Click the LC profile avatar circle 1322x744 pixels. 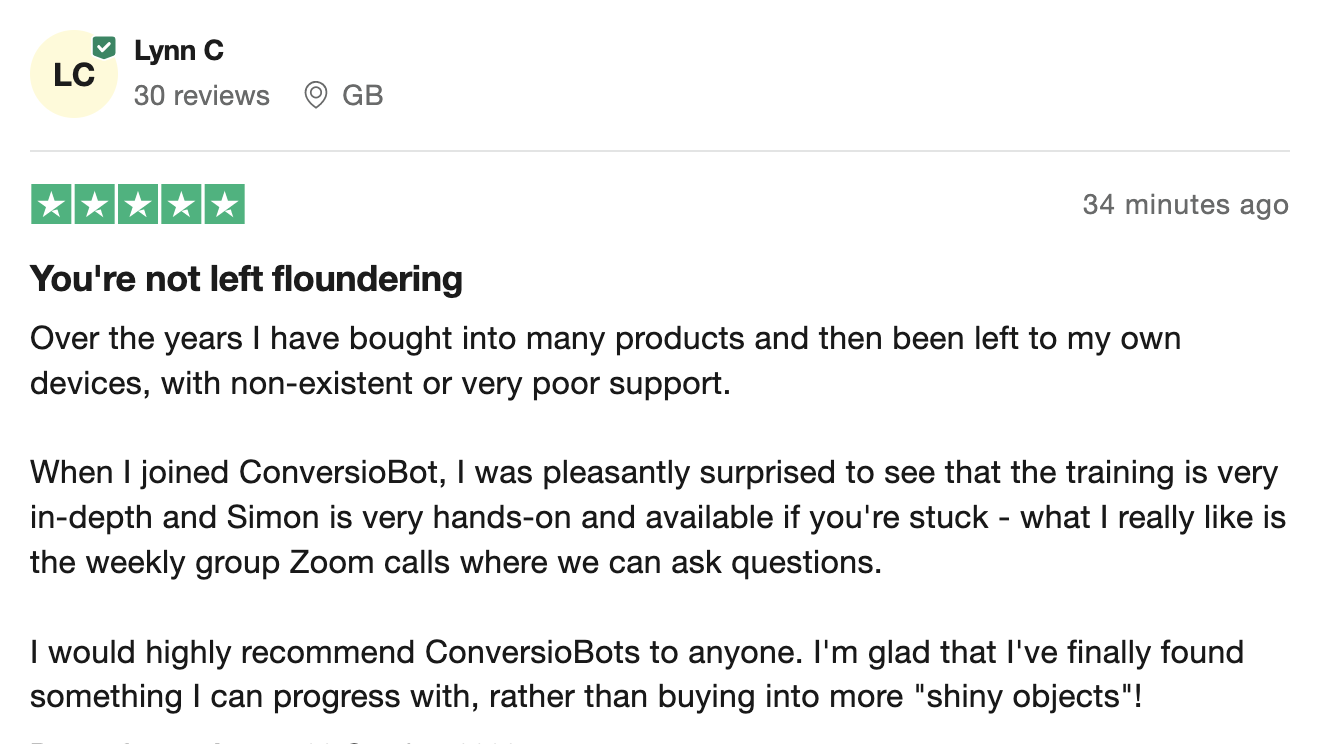(73, 75)
